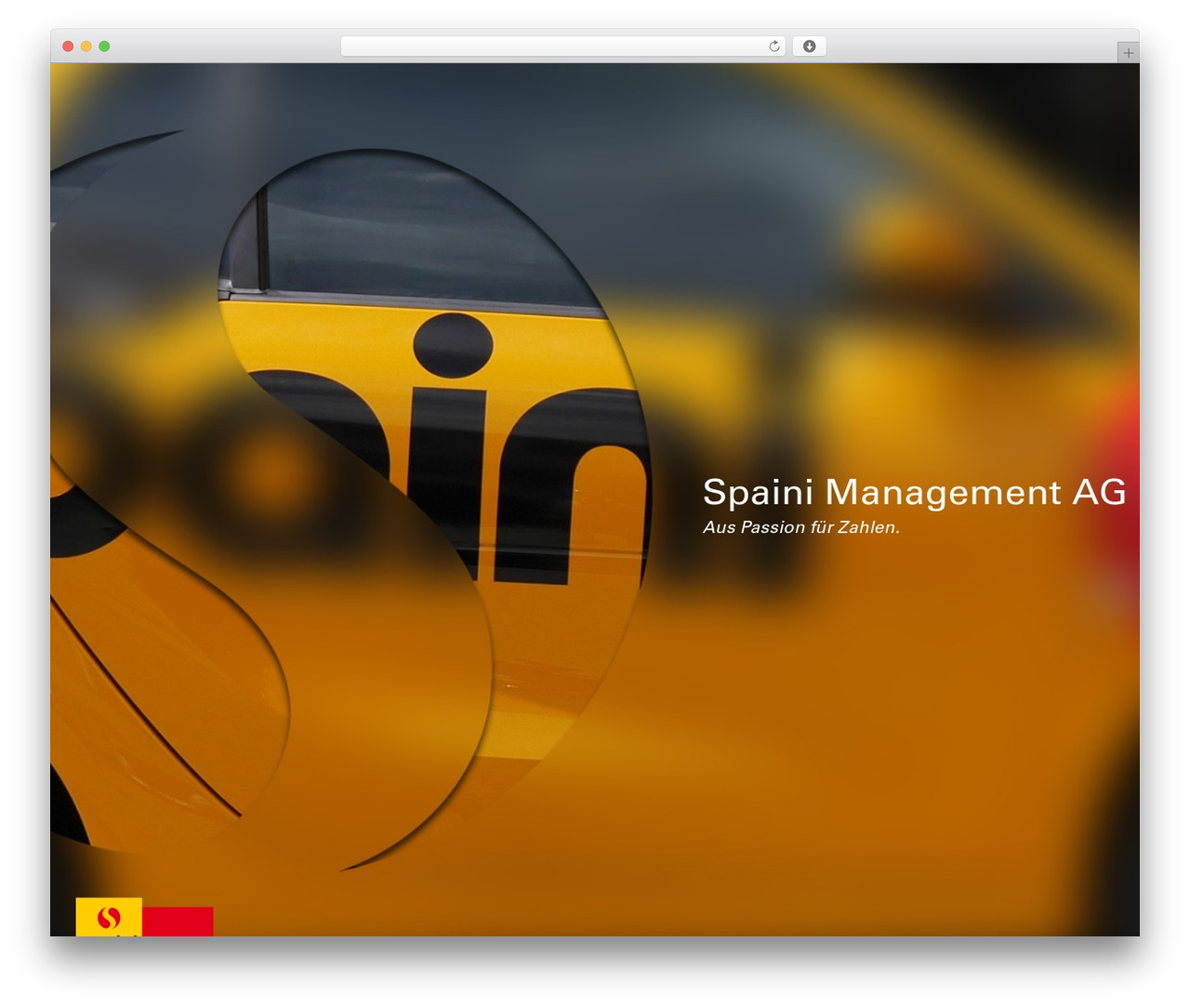Viewport: 1190px width, 1008px height.
Task: Focus the browser address bar
Action: pyautogui.click(x=562, y=46)
